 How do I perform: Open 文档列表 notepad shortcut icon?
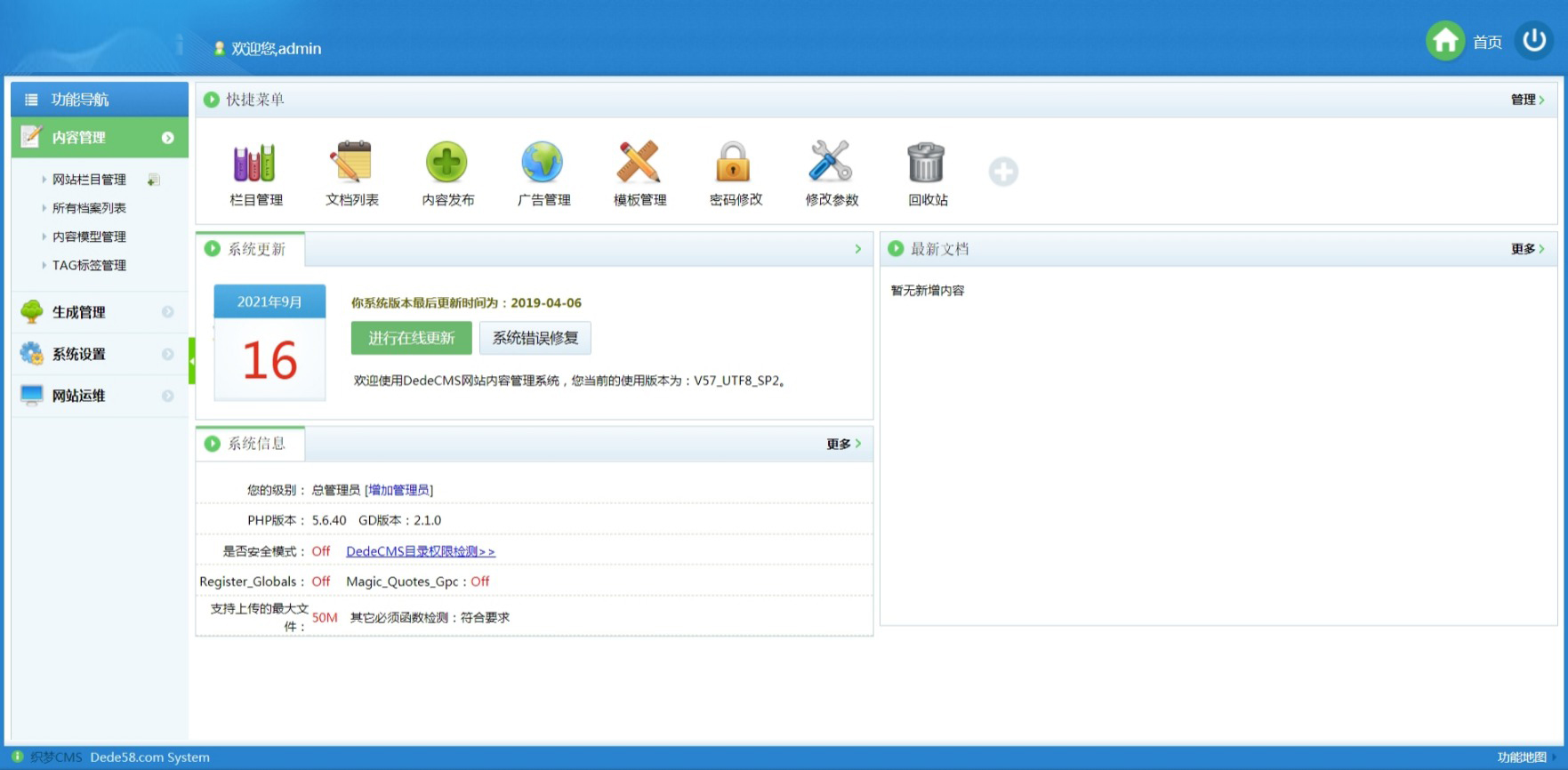(x=351, y=163)
